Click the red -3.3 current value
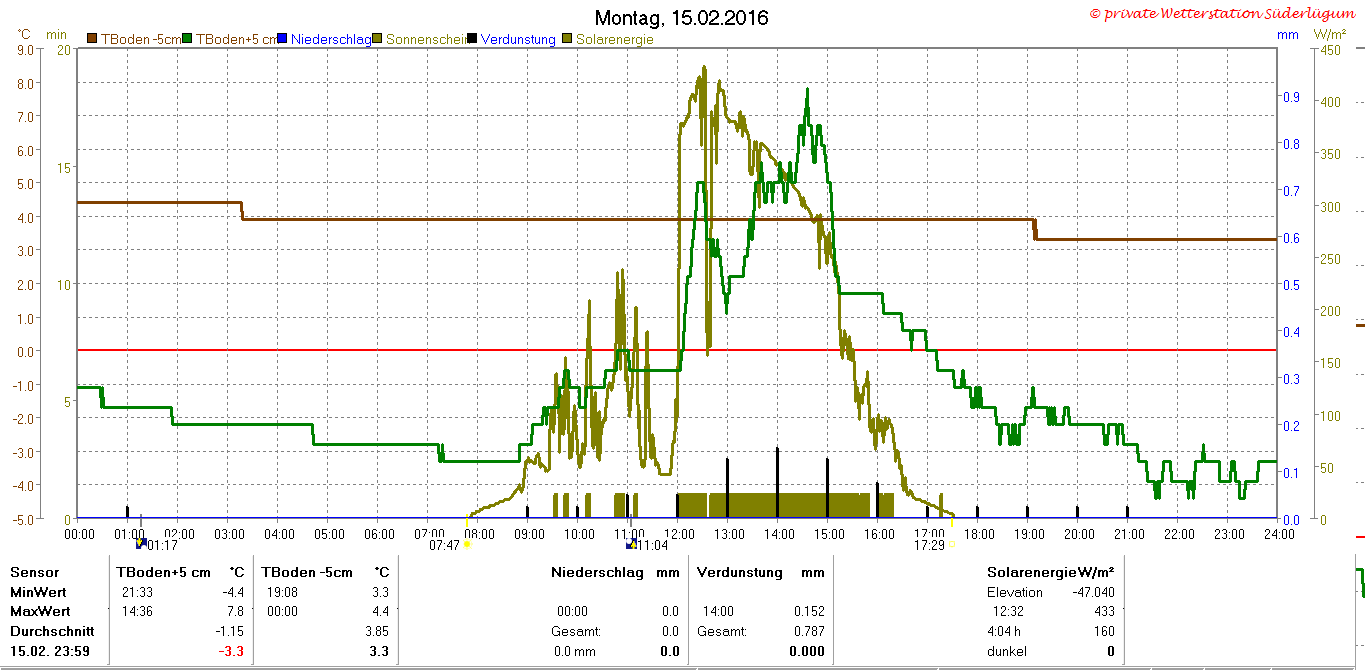The height and width of the screenshot is (670, 1366). [232, 651]
